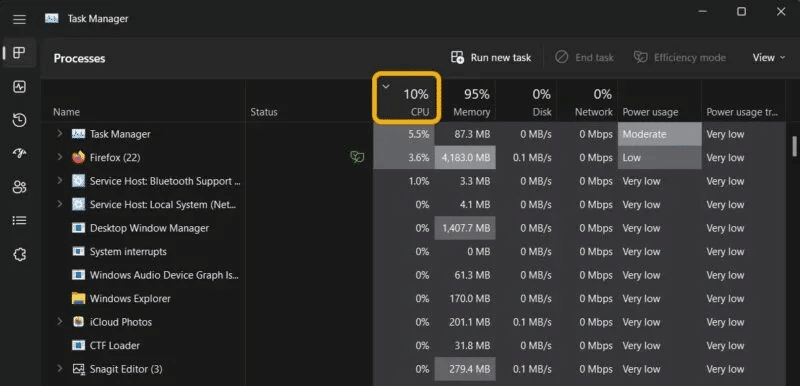Click Desktop Window Manager 1,407.7 MB cell
This screenshot has width=800, height=386.
click(465, 228)
